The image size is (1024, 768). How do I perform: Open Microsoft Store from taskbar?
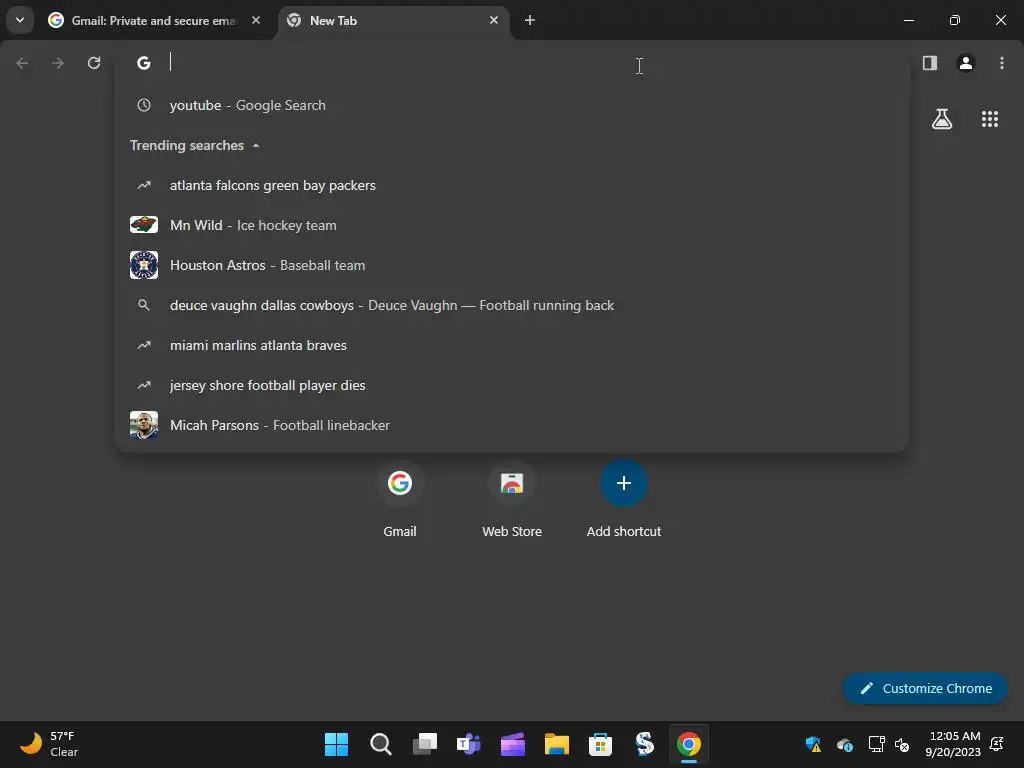600,744
